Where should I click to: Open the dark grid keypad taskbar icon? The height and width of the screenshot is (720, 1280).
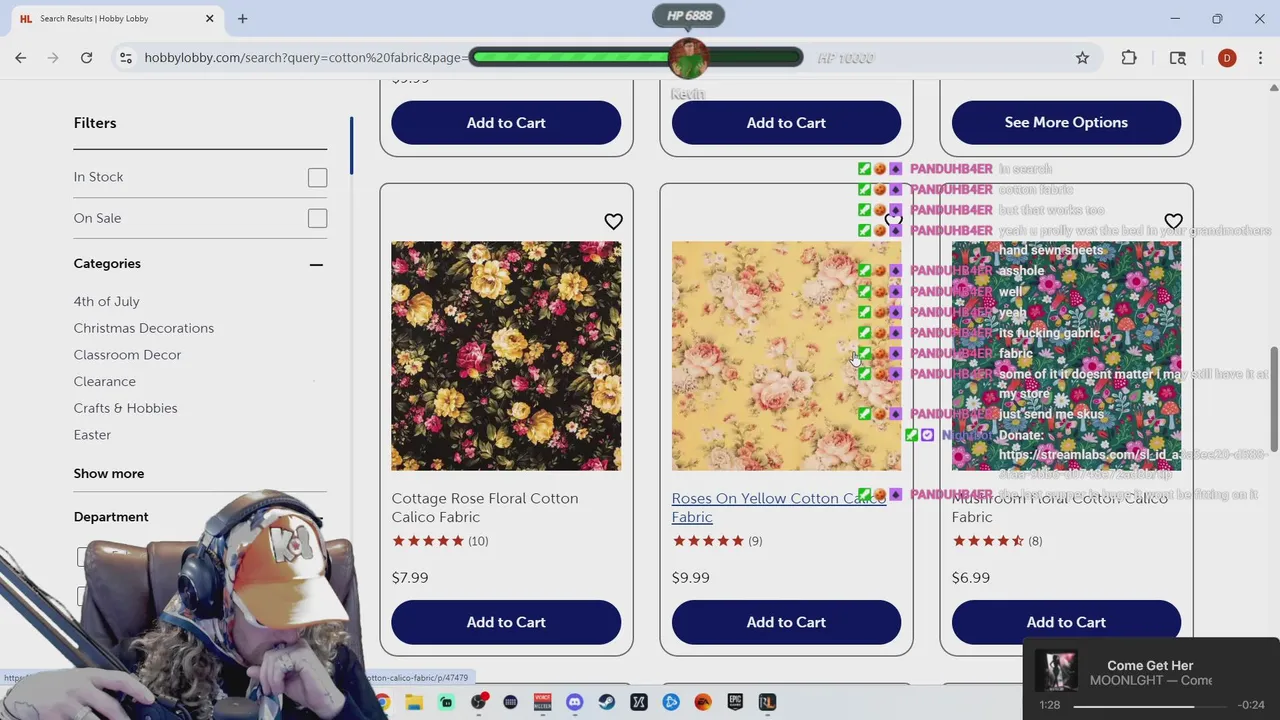click(511, 702)
